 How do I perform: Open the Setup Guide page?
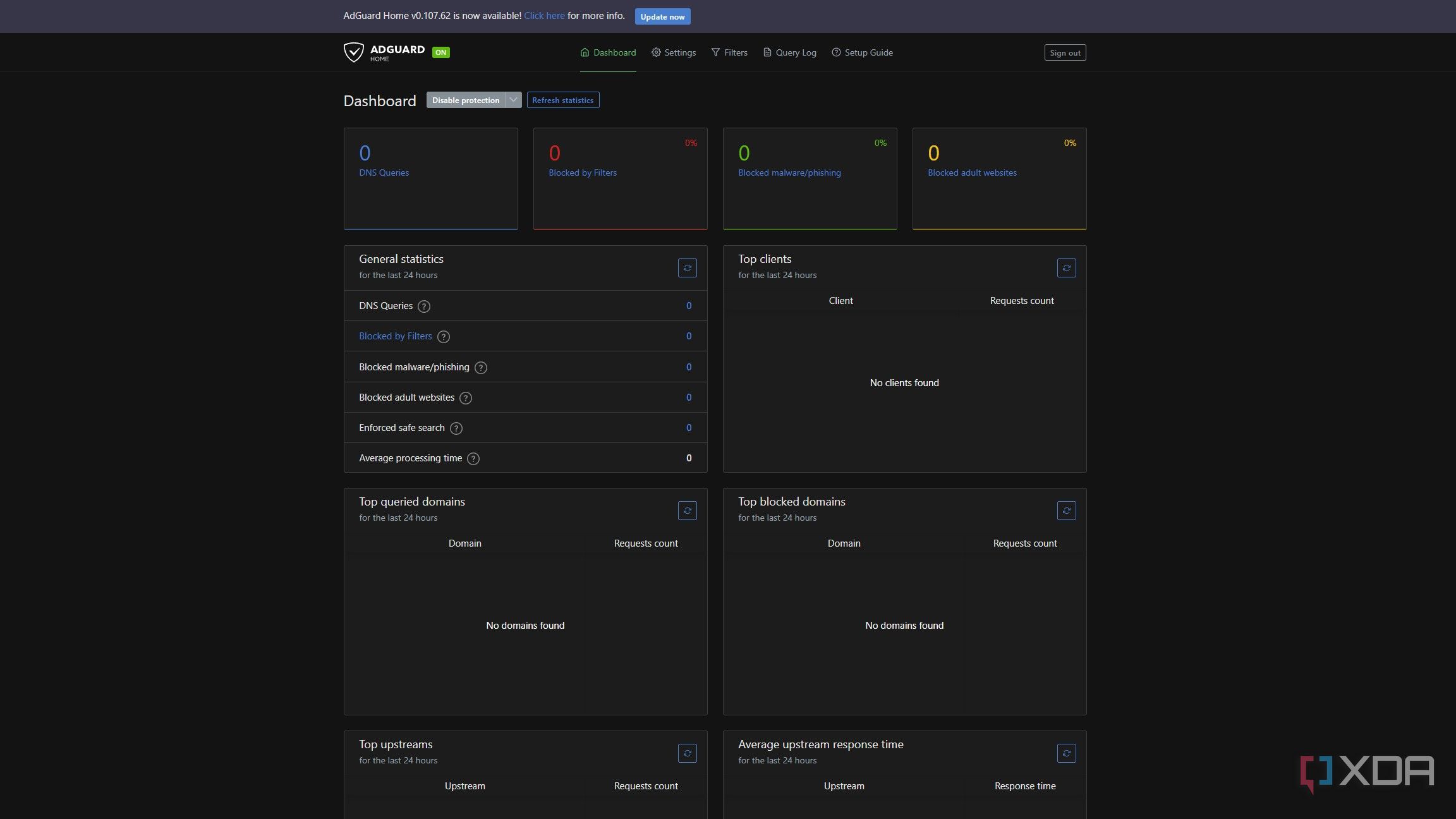[862, 52]
